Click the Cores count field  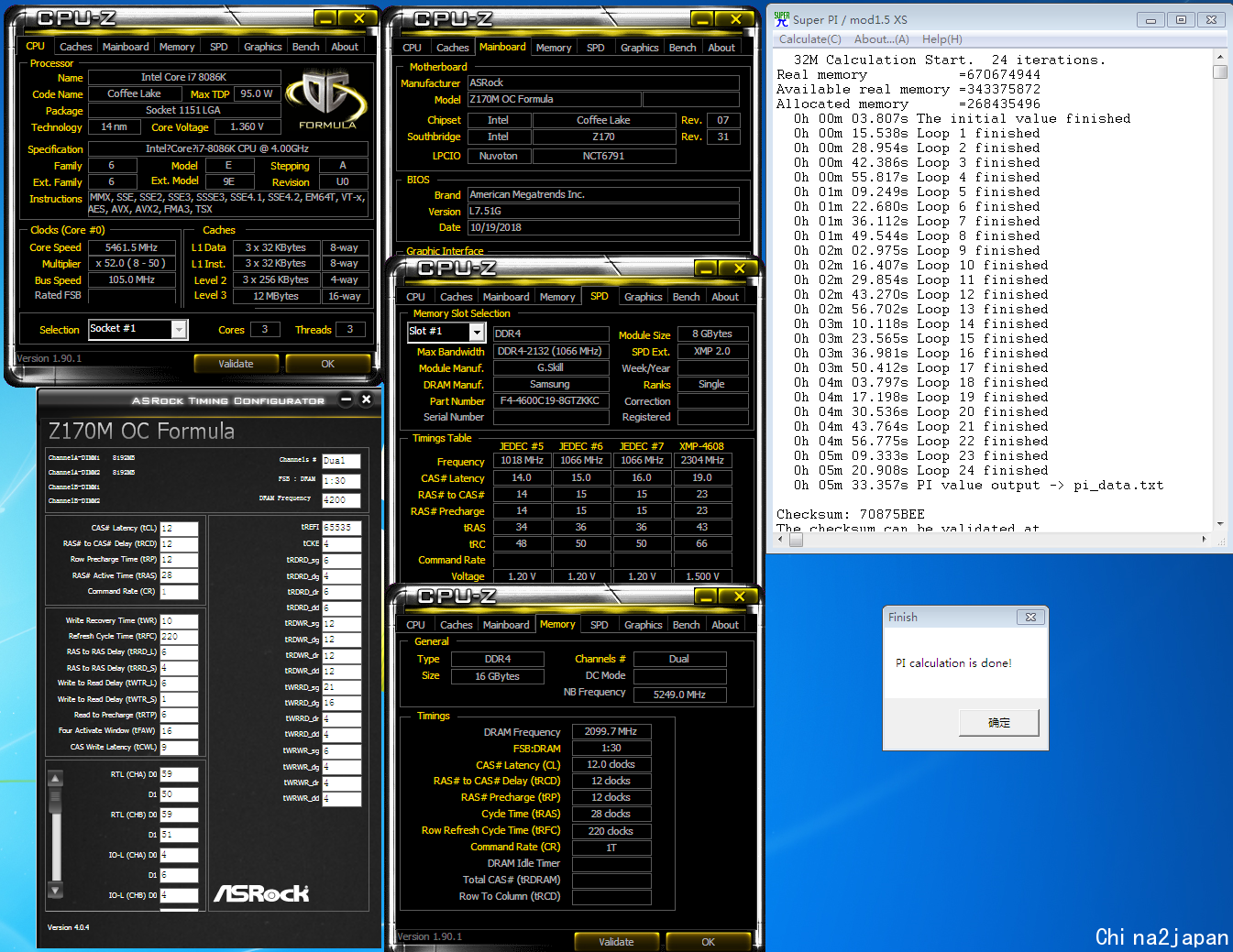coord(265,329)
